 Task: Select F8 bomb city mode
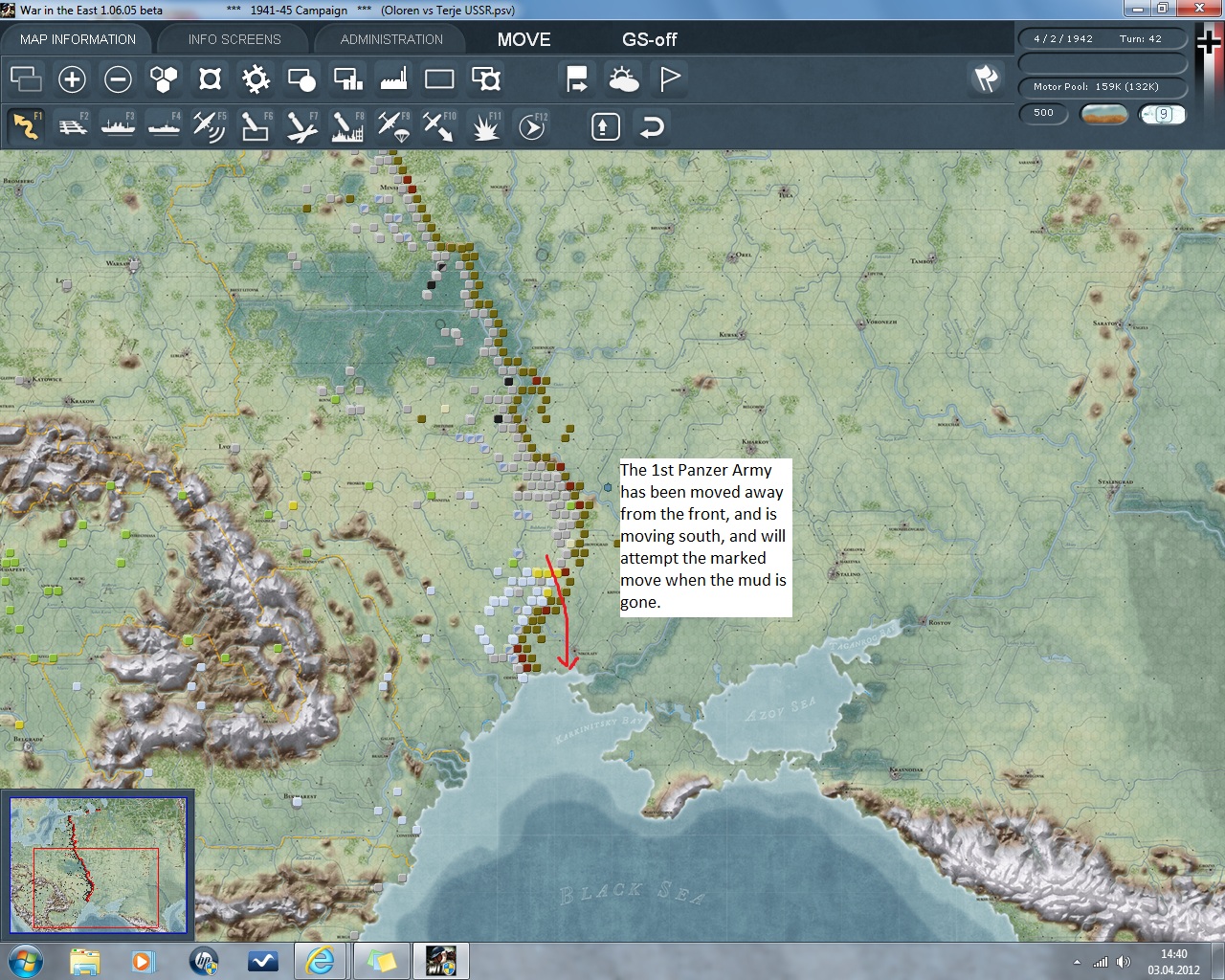pos(347,126)
